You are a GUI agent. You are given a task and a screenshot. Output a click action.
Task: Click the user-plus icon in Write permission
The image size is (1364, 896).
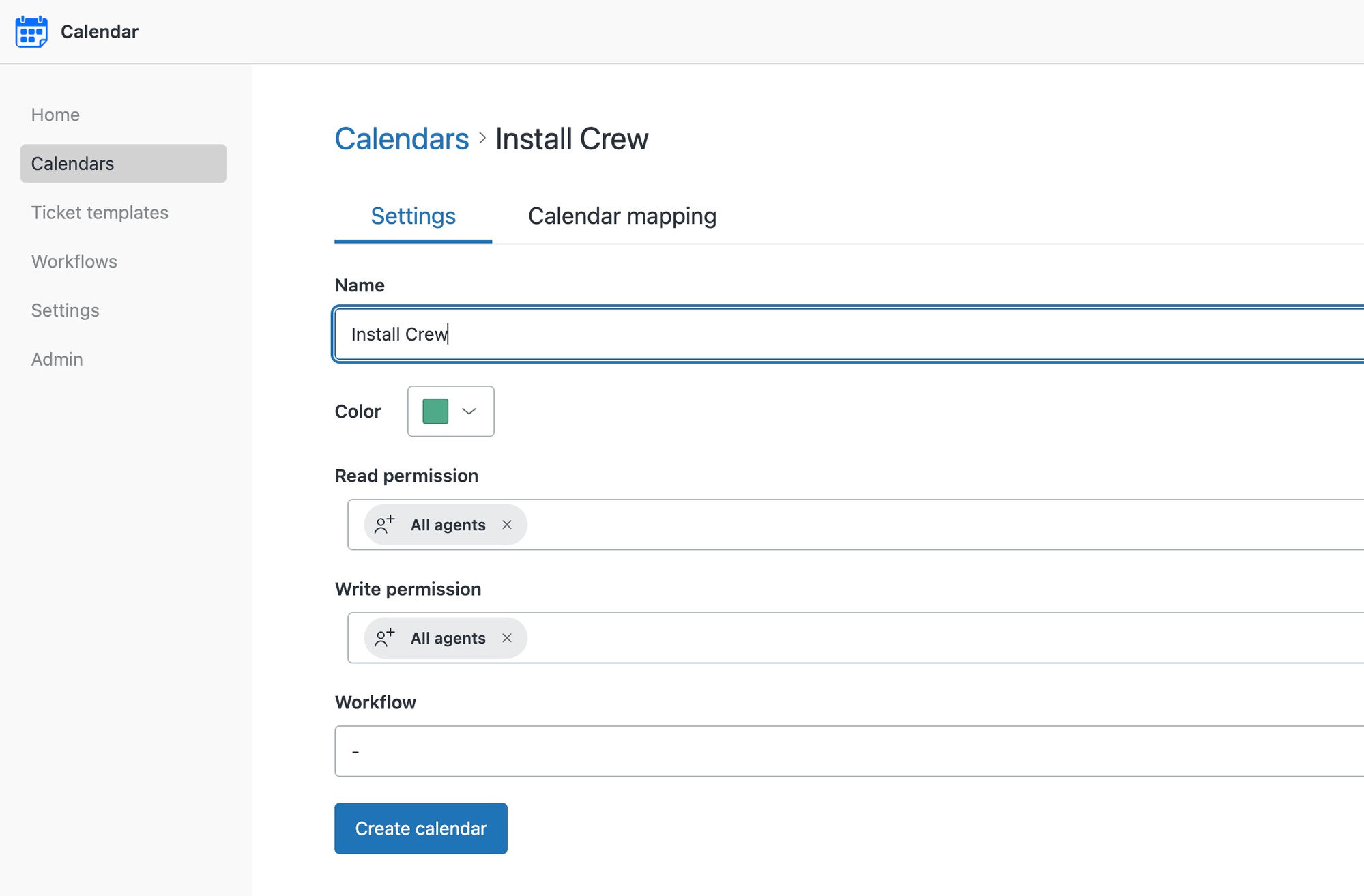pos(385,638)
